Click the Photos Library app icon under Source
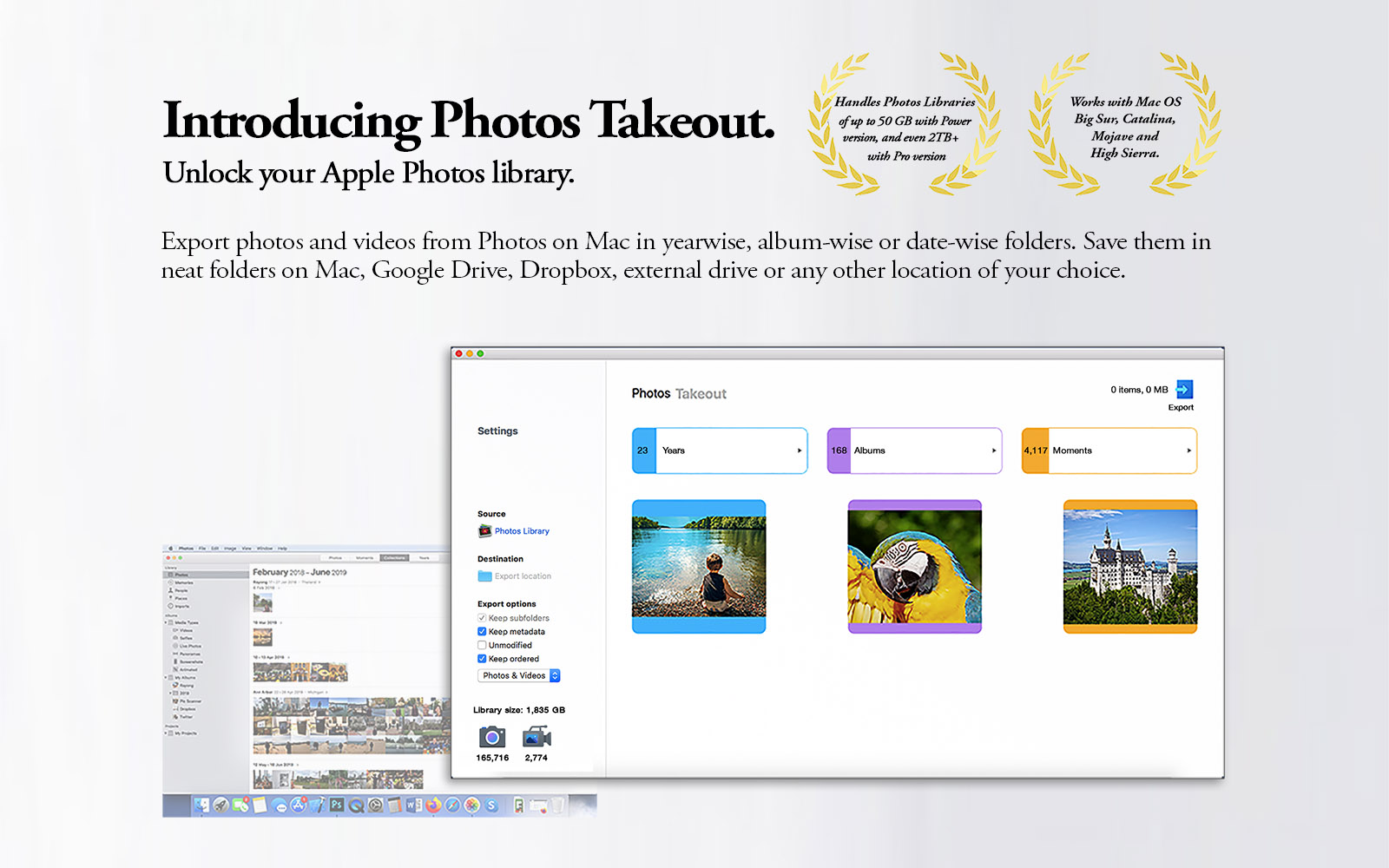Screen dimensions: 1389x868 (484, 531)
